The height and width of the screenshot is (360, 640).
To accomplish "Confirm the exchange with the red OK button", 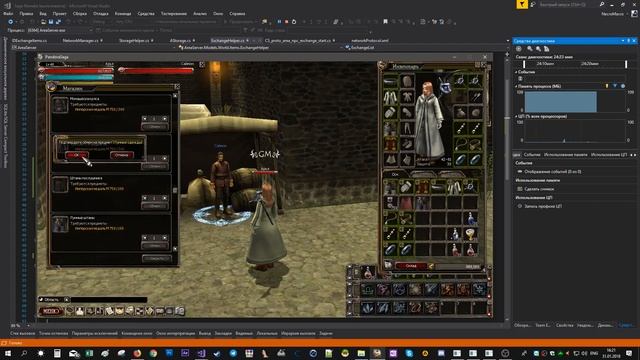I will pyautogui.click(x=76, y=155).
